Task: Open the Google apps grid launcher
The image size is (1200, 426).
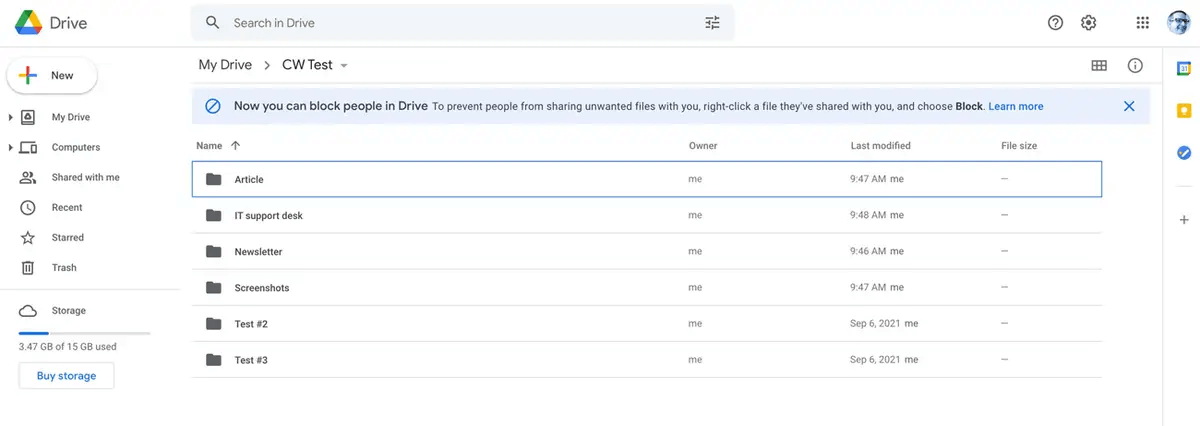Action: coord(1143,23)
